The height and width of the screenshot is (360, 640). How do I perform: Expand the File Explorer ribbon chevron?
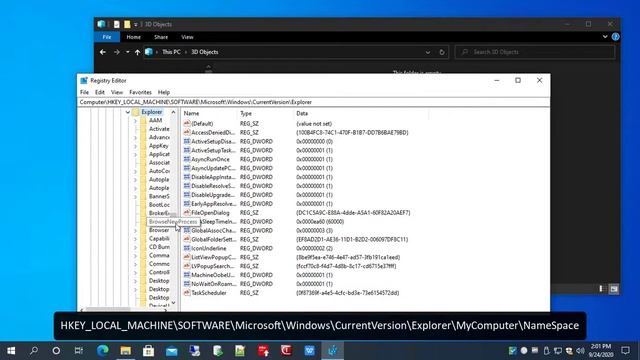[605, 37]
